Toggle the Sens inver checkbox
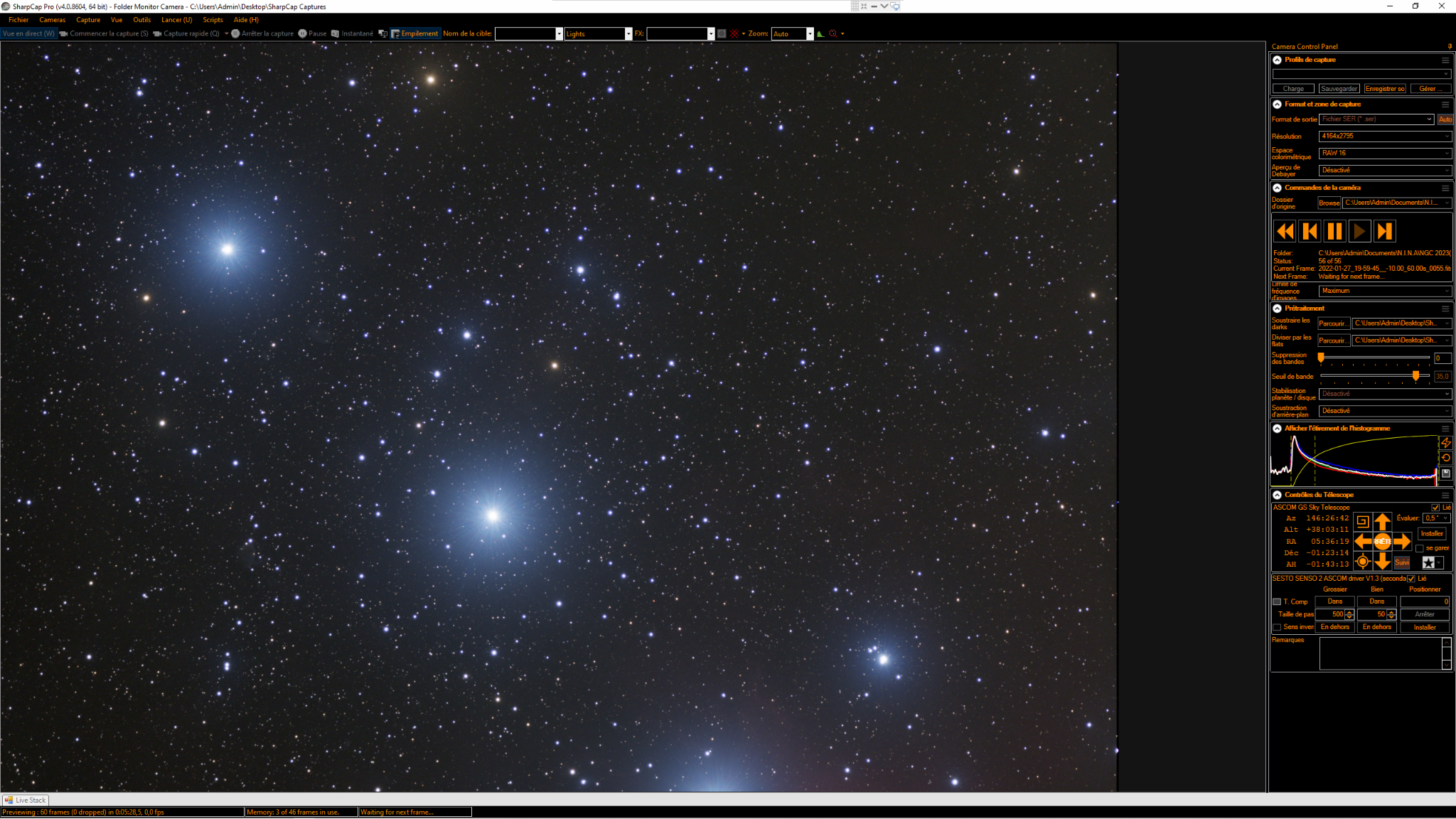 pos(1277,627)
